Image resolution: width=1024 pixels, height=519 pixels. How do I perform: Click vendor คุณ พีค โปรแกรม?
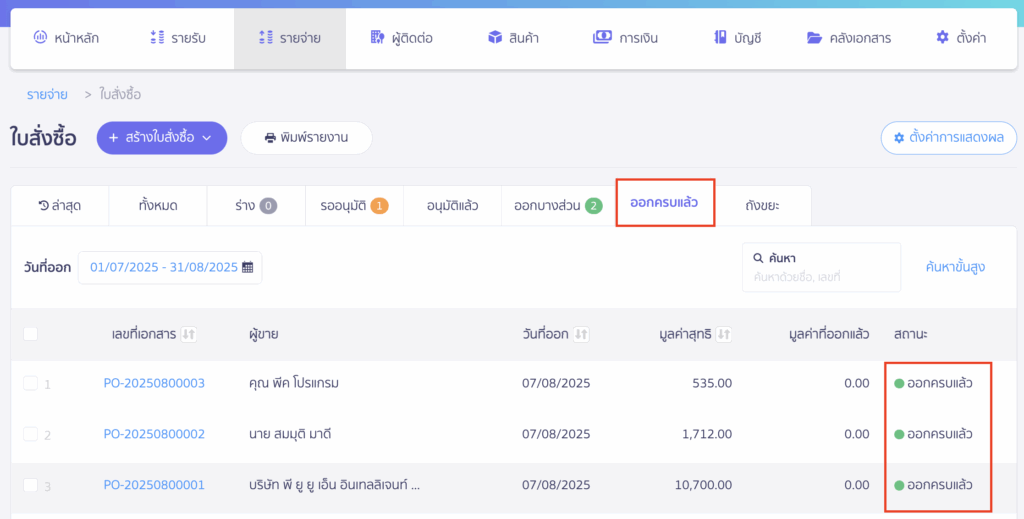coord(294,383)
